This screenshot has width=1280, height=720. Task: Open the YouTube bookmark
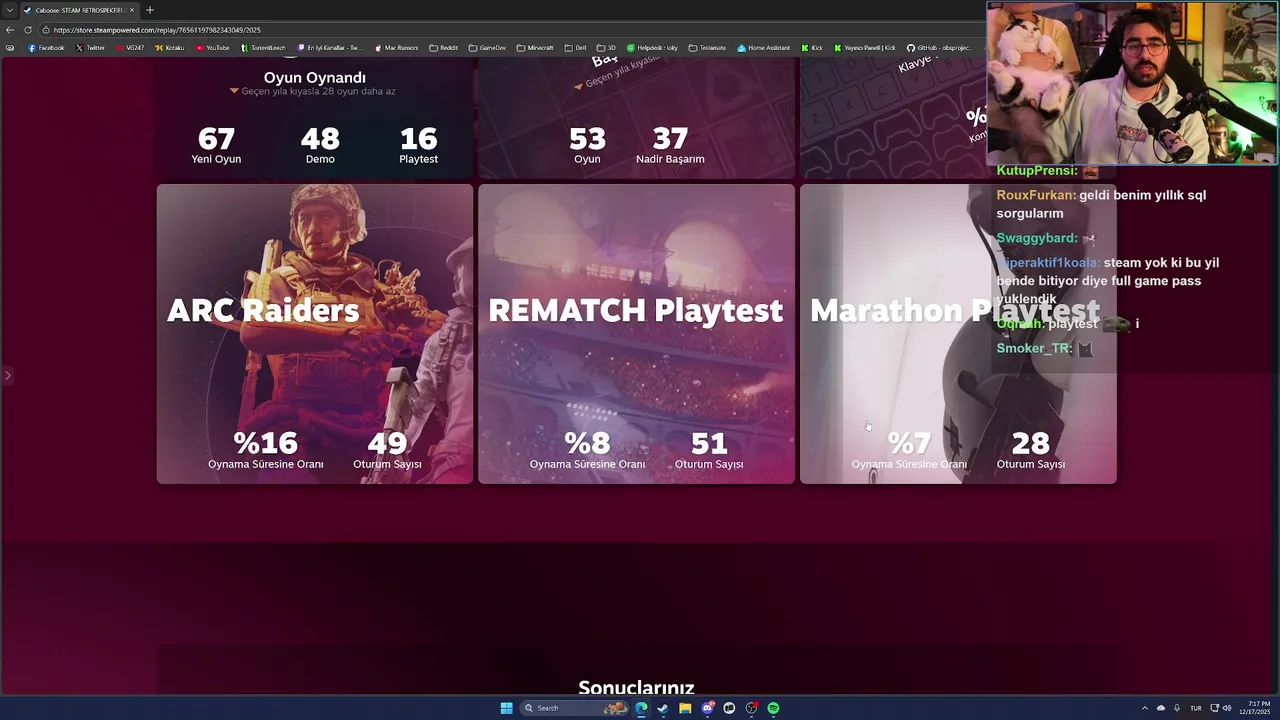[212, 48]
